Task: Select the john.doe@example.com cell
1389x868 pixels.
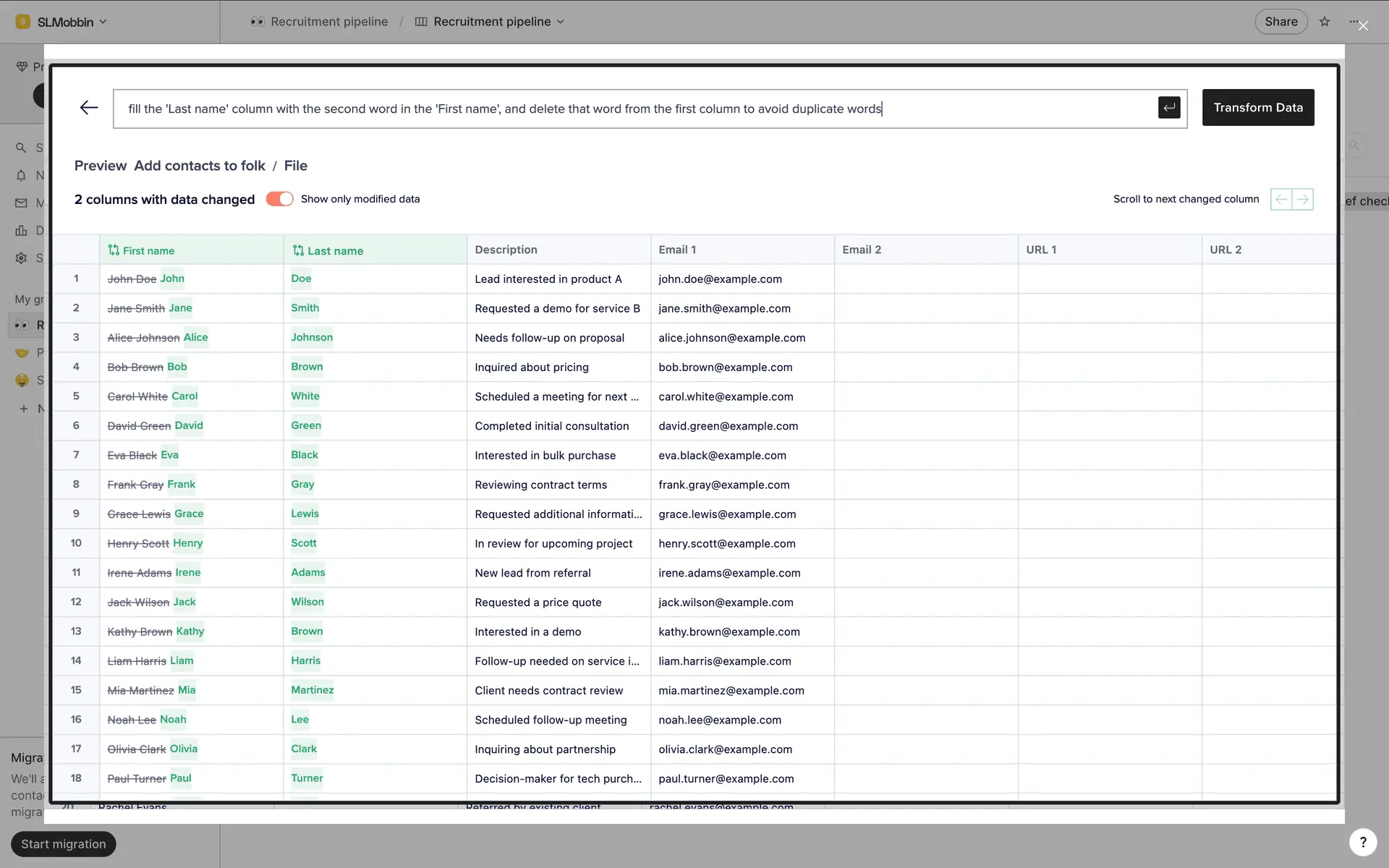Action: pos(720,279)
